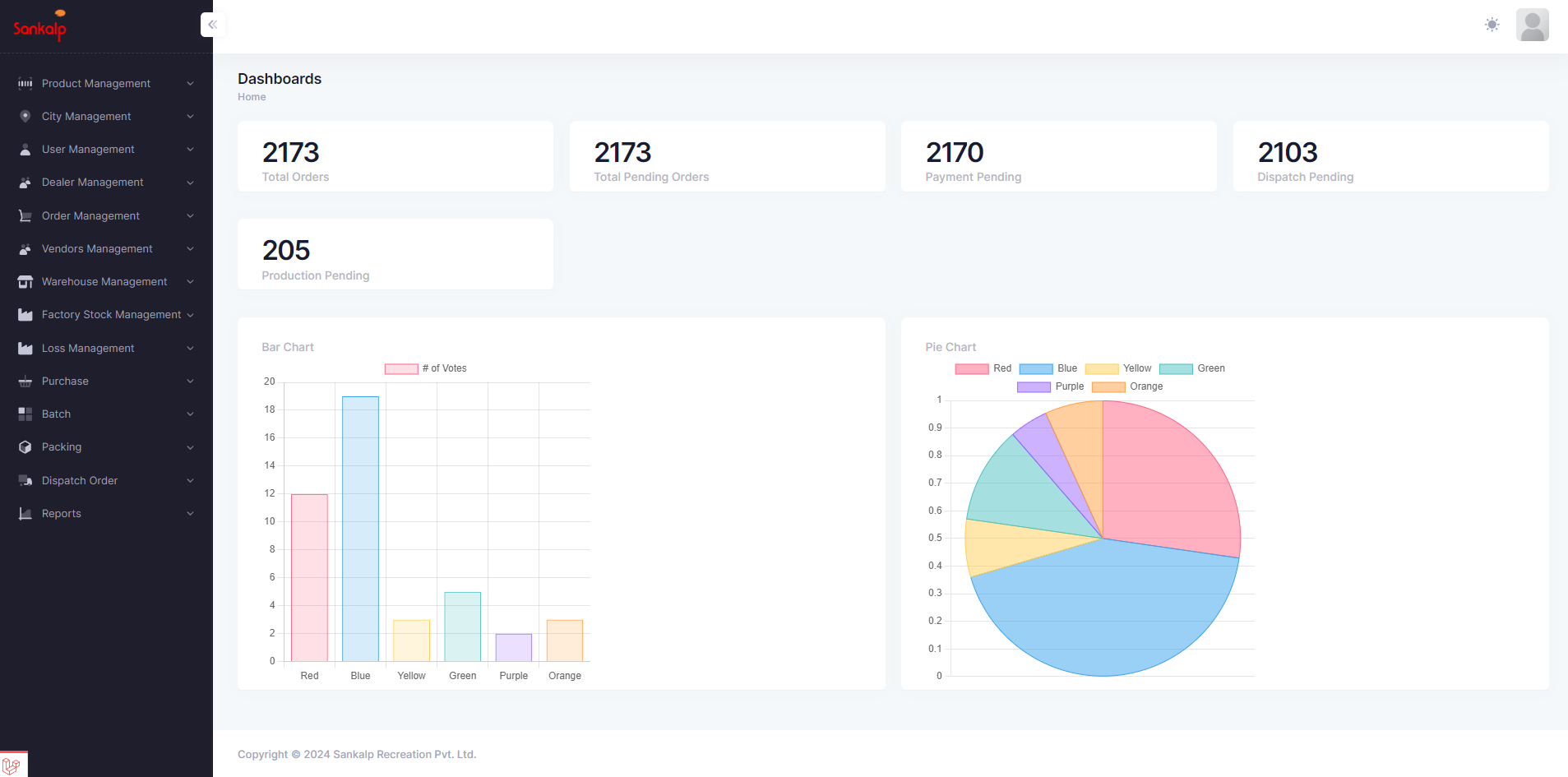Viewport: 1568px width, 777px height.
Task: Collapse the sidebar using the double-arrow button
Action: pos(213,24)
